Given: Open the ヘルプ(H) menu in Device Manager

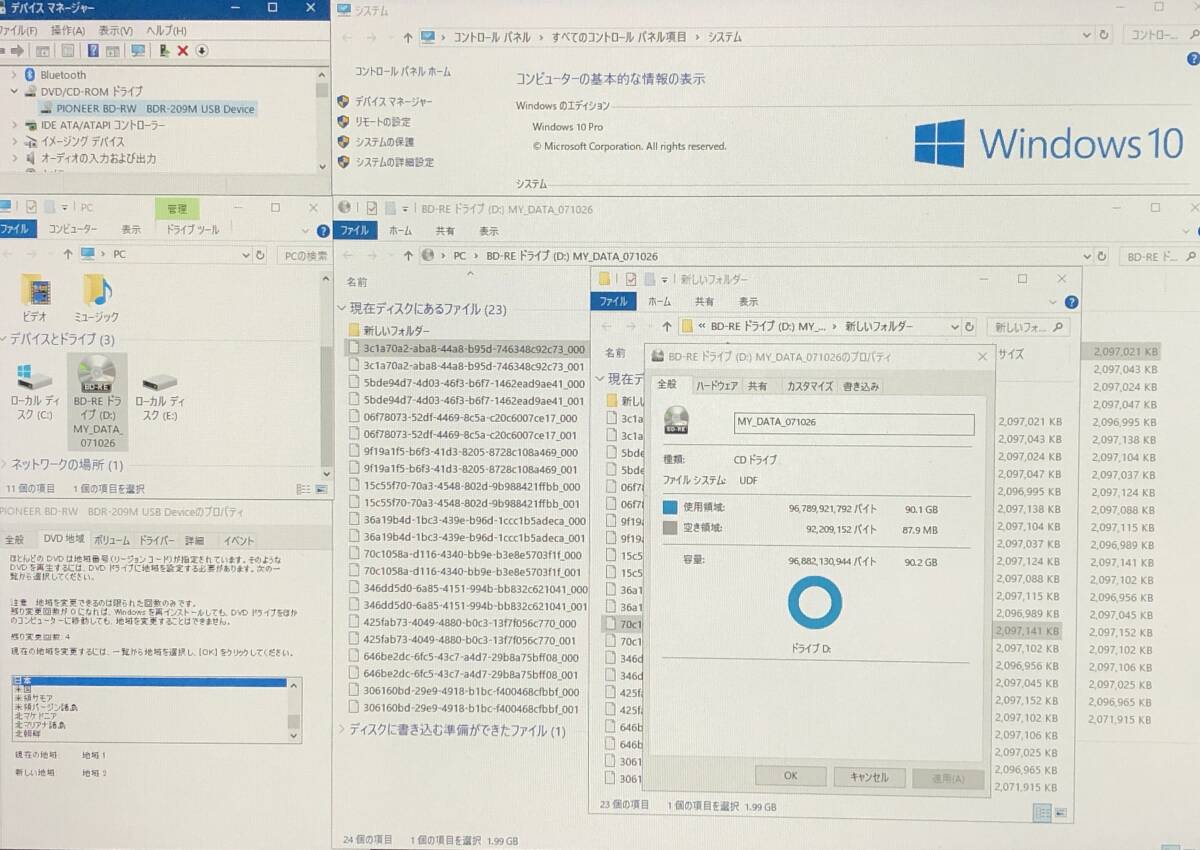Looking at the screenshot, I should (x=167, y=30).
